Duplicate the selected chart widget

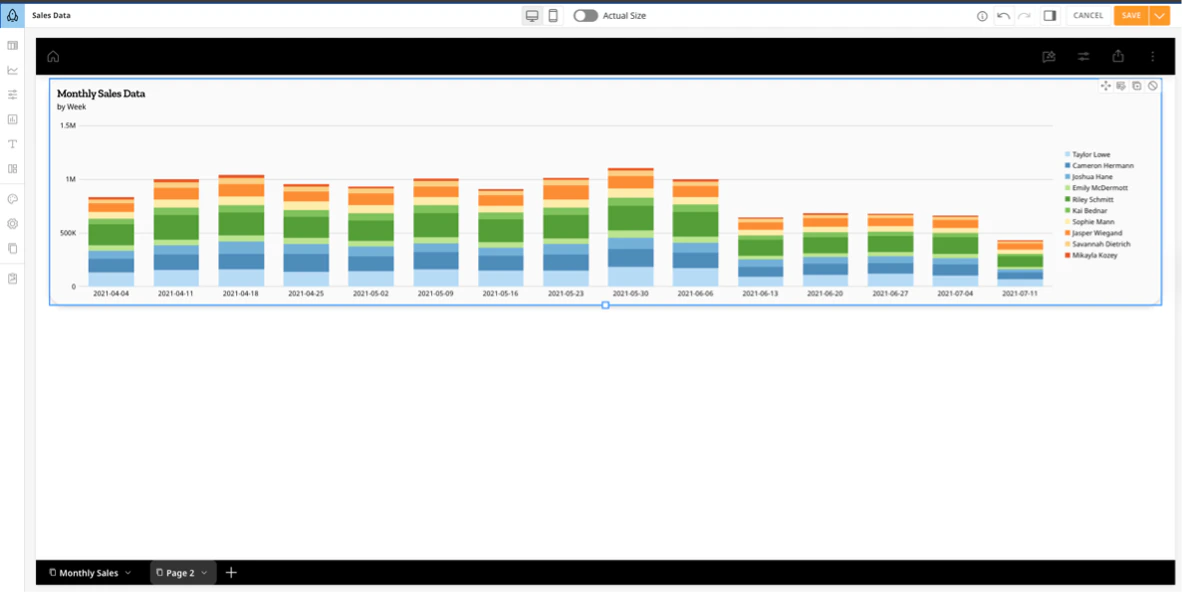click(x=1137, y=86)
